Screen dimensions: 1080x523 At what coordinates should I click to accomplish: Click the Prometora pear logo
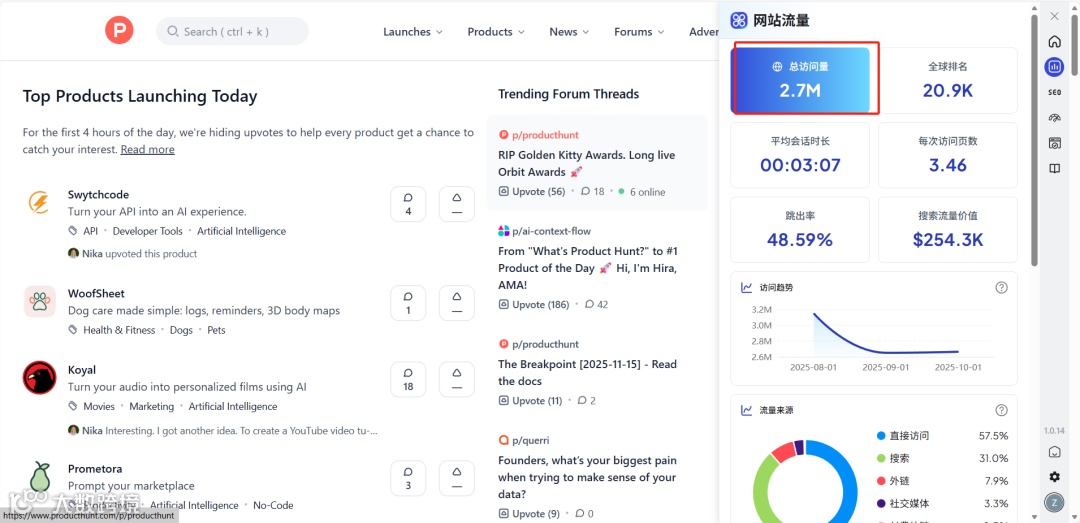(x=39, y=477)
